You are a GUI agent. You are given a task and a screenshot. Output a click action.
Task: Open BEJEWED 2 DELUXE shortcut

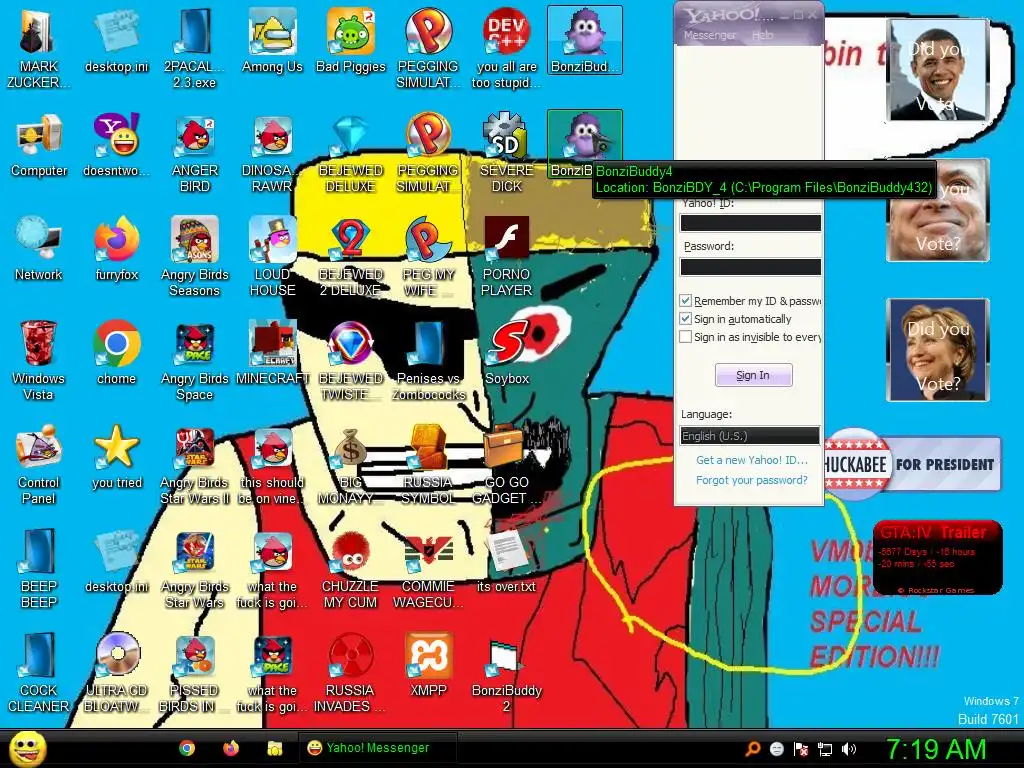[351, 256]
